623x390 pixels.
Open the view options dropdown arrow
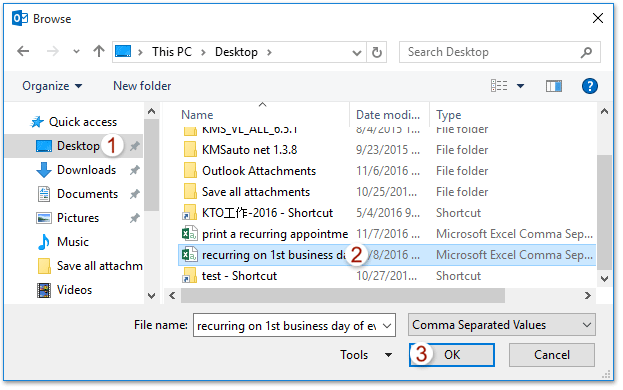pos(520,86)
